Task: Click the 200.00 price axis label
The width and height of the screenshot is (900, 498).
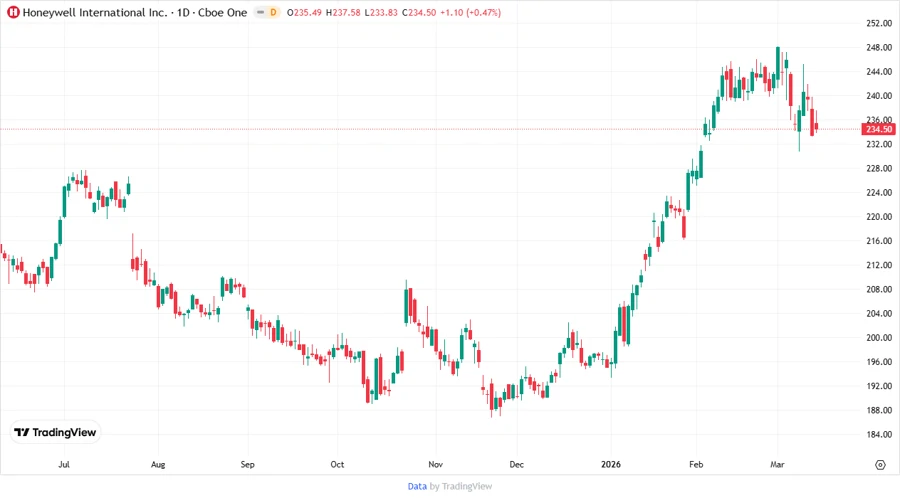Action: [879, 337]
